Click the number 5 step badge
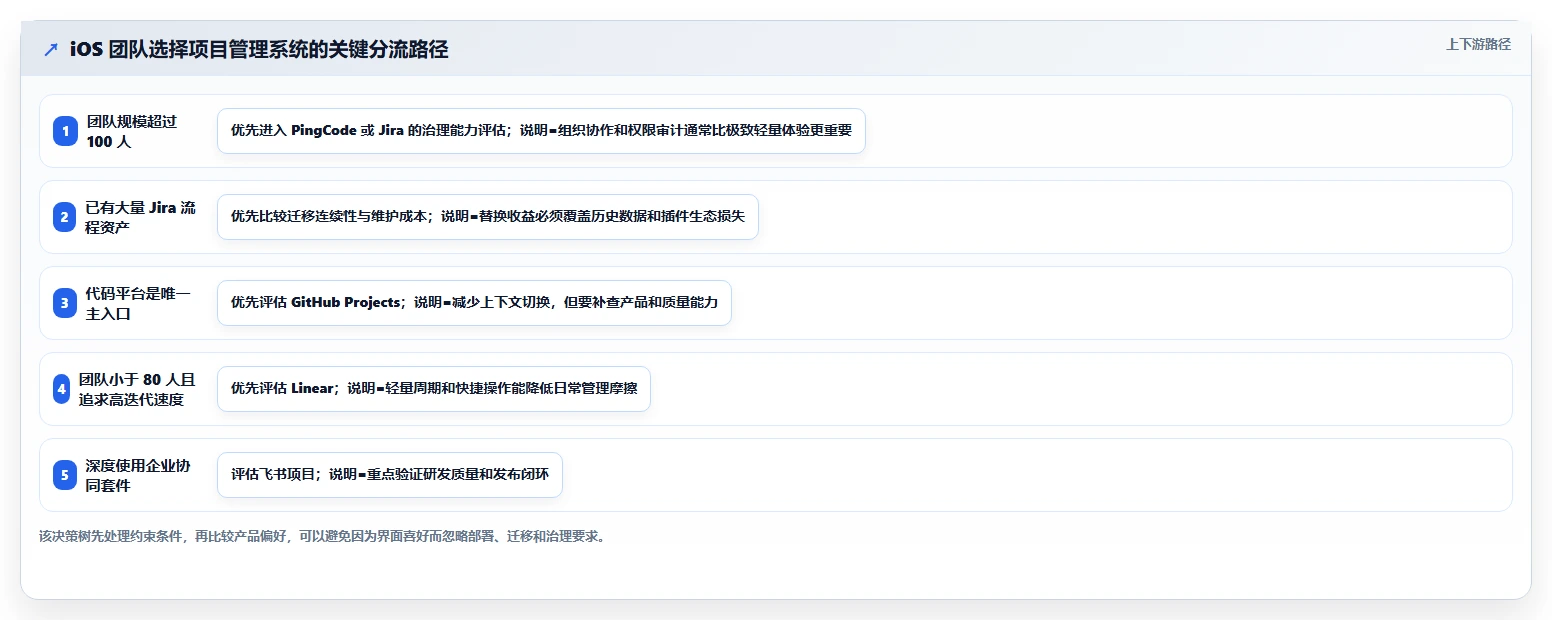Image resolution: width=1552 pixels, height=620 pixels. tap(65, 475)
